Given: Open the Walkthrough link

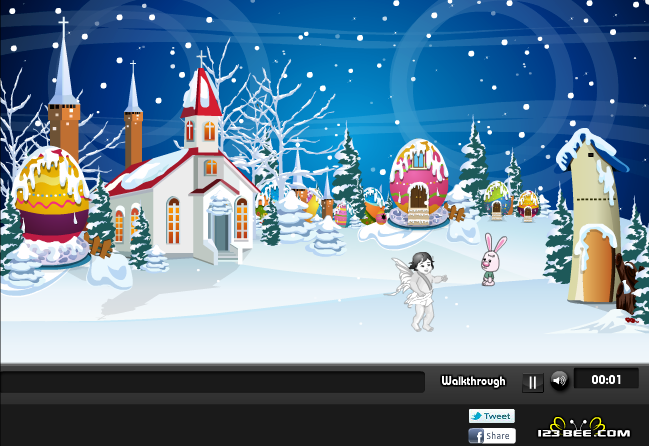Looking at the screenshot, I should point(473,381).
